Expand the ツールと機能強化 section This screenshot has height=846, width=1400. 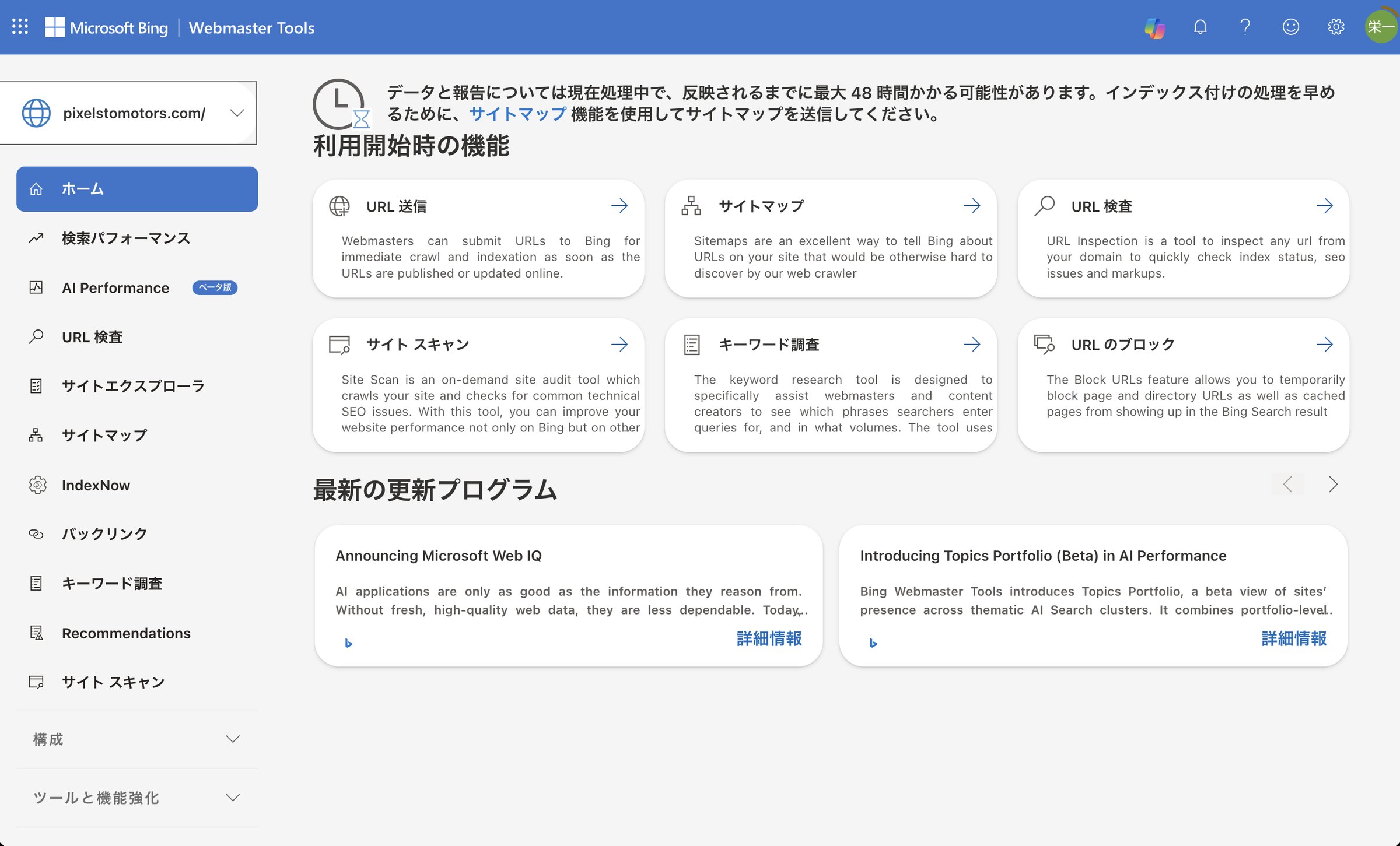pyautogui.click(x=137, y=797)
